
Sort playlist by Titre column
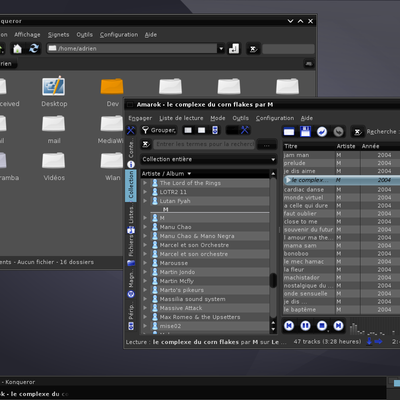(x=309, y=146)
